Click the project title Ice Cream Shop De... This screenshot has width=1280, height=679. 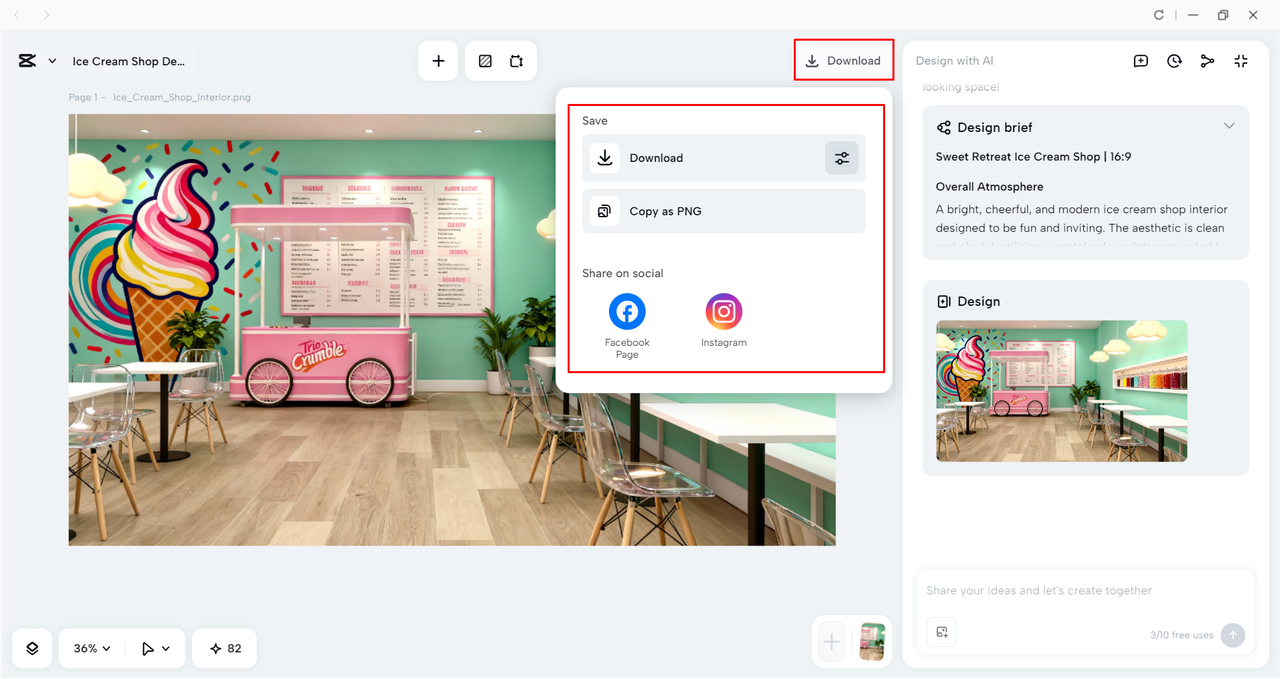coord(128,61)
